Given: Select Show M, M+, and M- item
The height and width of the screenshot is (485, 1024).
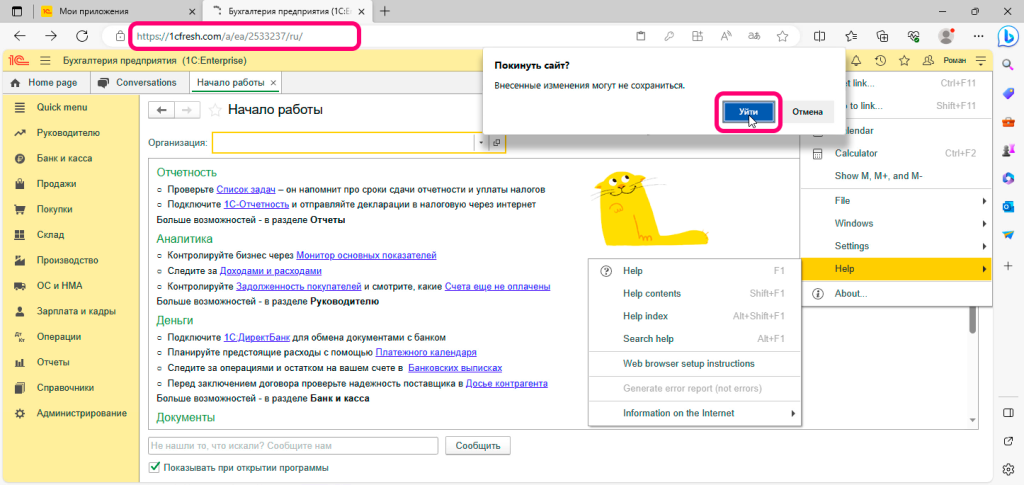Looking at the screenshot, I should click(896, 176).
